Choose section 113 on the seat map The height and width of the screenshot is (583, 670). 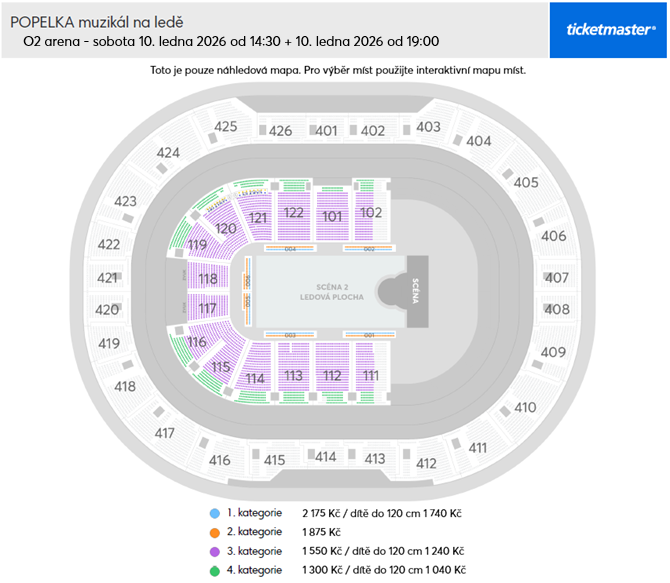pyautogui.click(x=293, y=375)
